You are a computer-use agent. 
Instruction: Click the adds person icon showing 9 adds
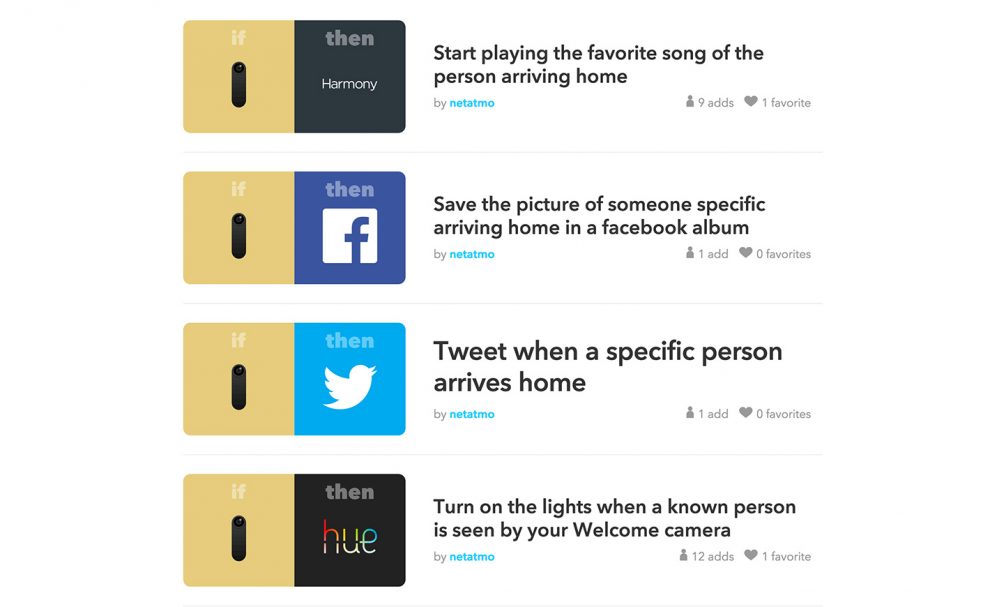point(690,102)
